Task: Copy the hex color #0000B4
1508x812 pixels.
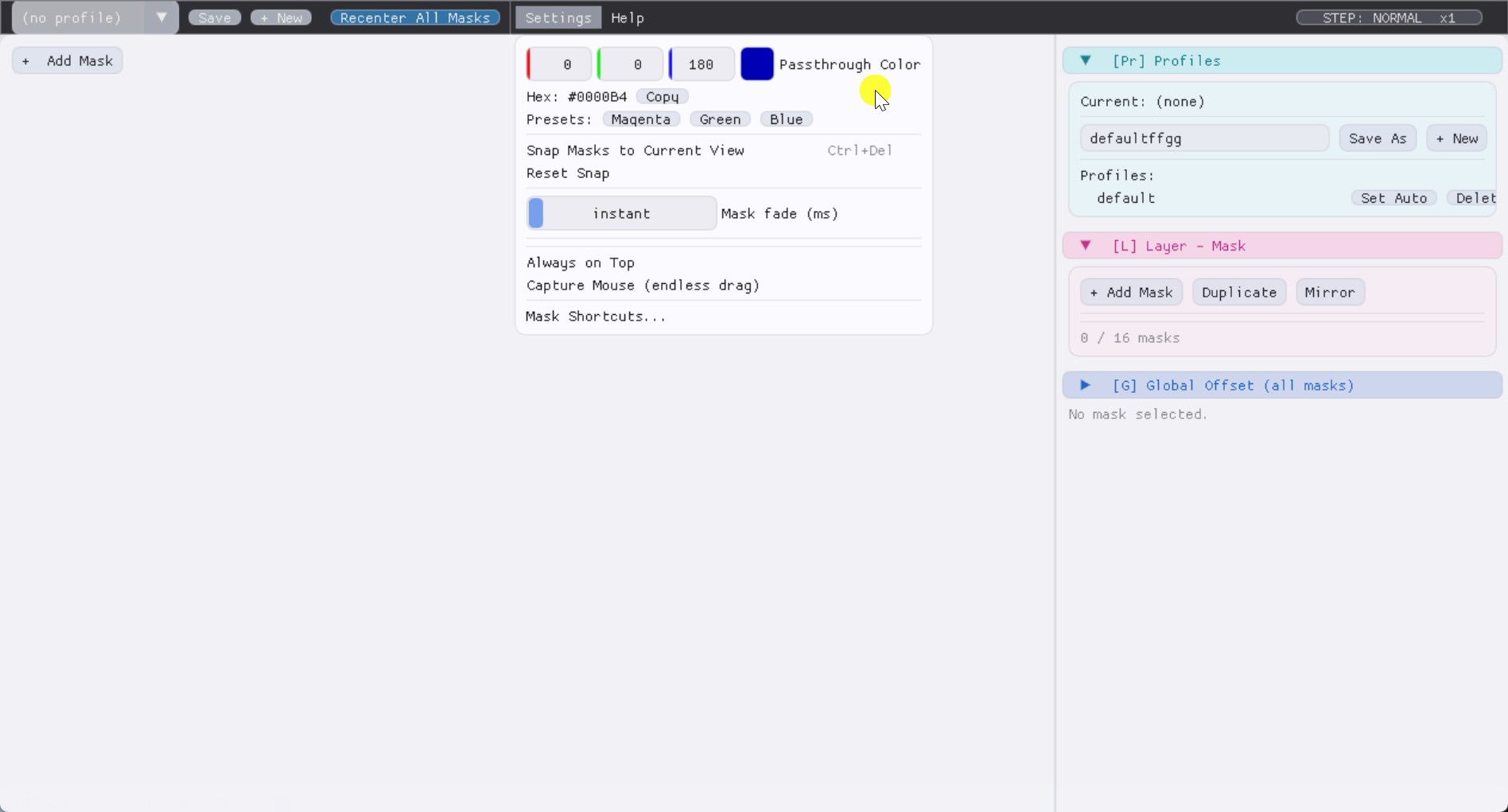Action: coord(663,95)
